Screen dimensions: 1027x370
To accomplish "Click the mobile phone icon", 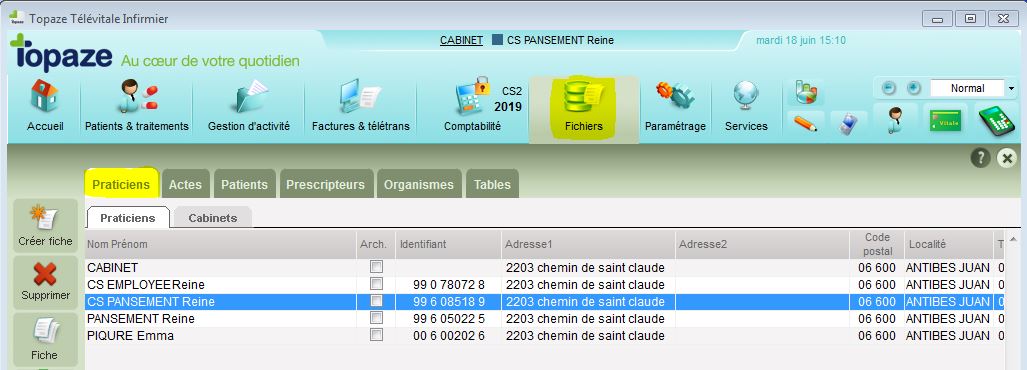I will 849,122.
